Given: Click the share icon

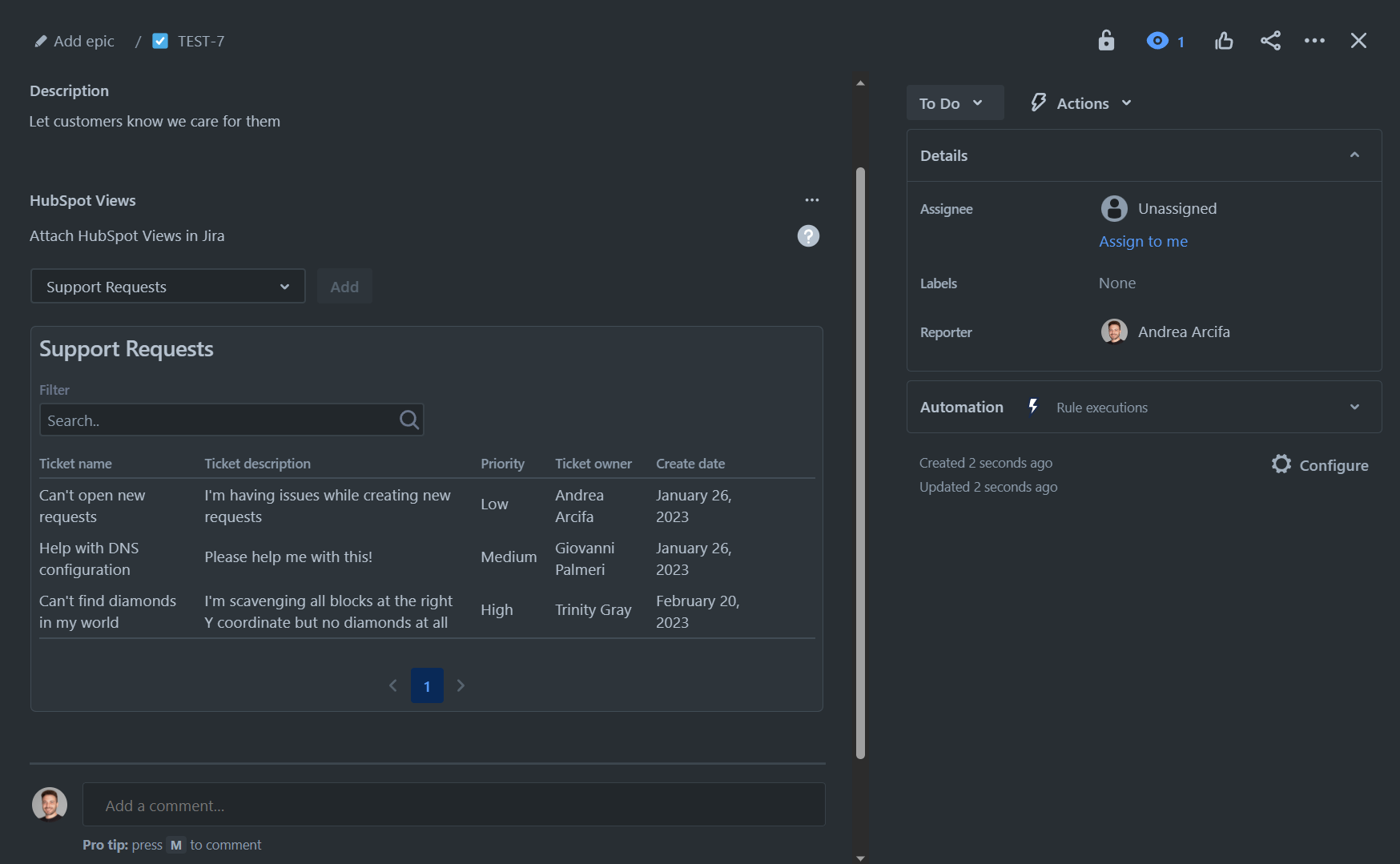Looking at the screenshot, I should point(1270,40).
